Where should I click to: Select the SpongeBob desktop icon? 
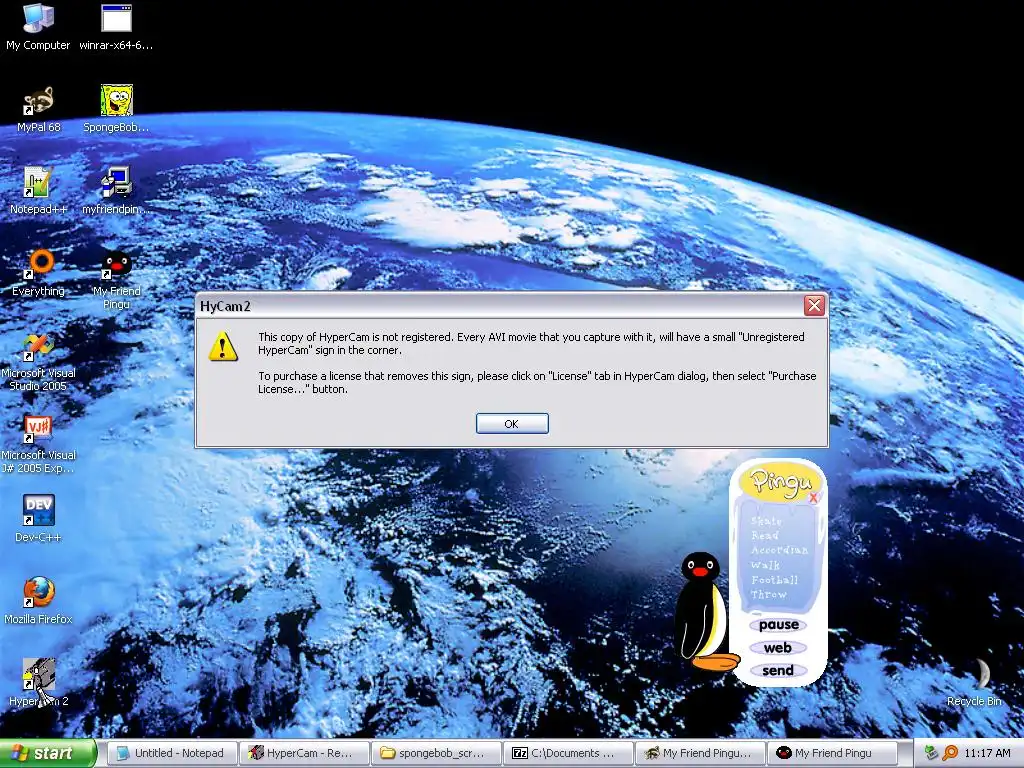point(116,110)
